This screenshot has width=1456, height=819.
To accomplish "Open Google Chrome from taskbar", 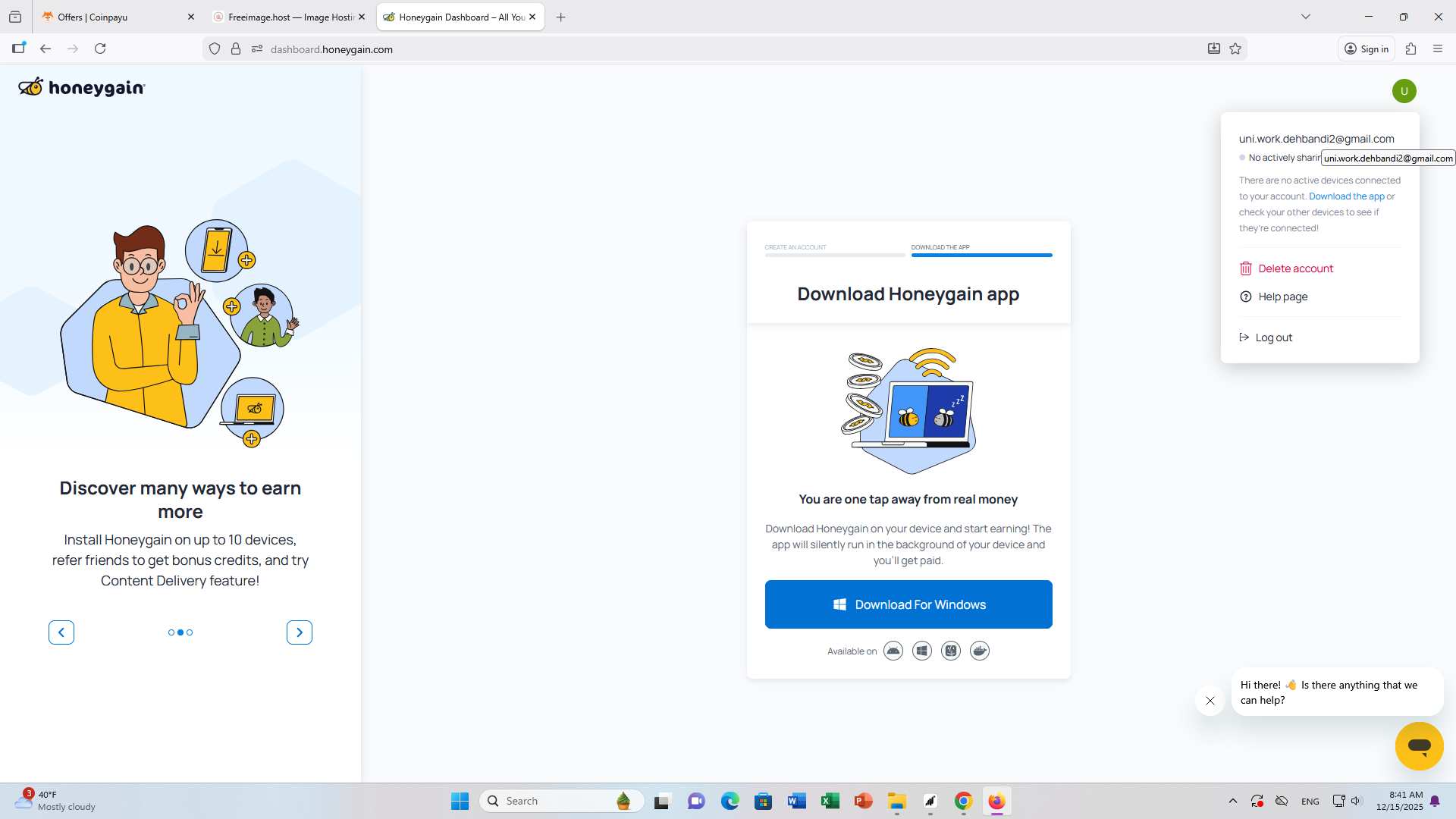I will (x=963, y=801).
